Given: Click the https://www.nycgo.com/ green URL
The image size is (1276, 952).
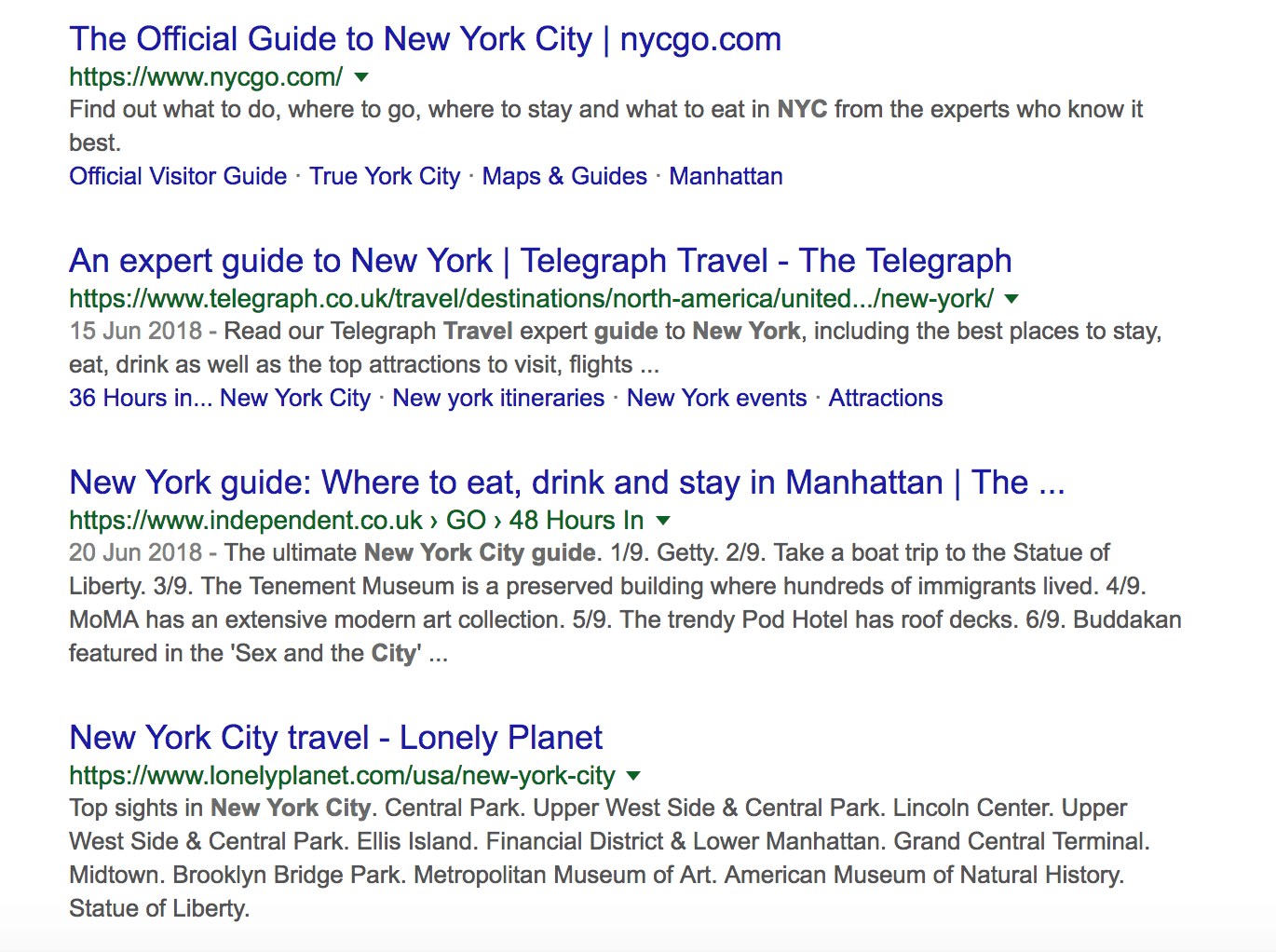Looking at the screenshot, I should (x=206, y=76).
